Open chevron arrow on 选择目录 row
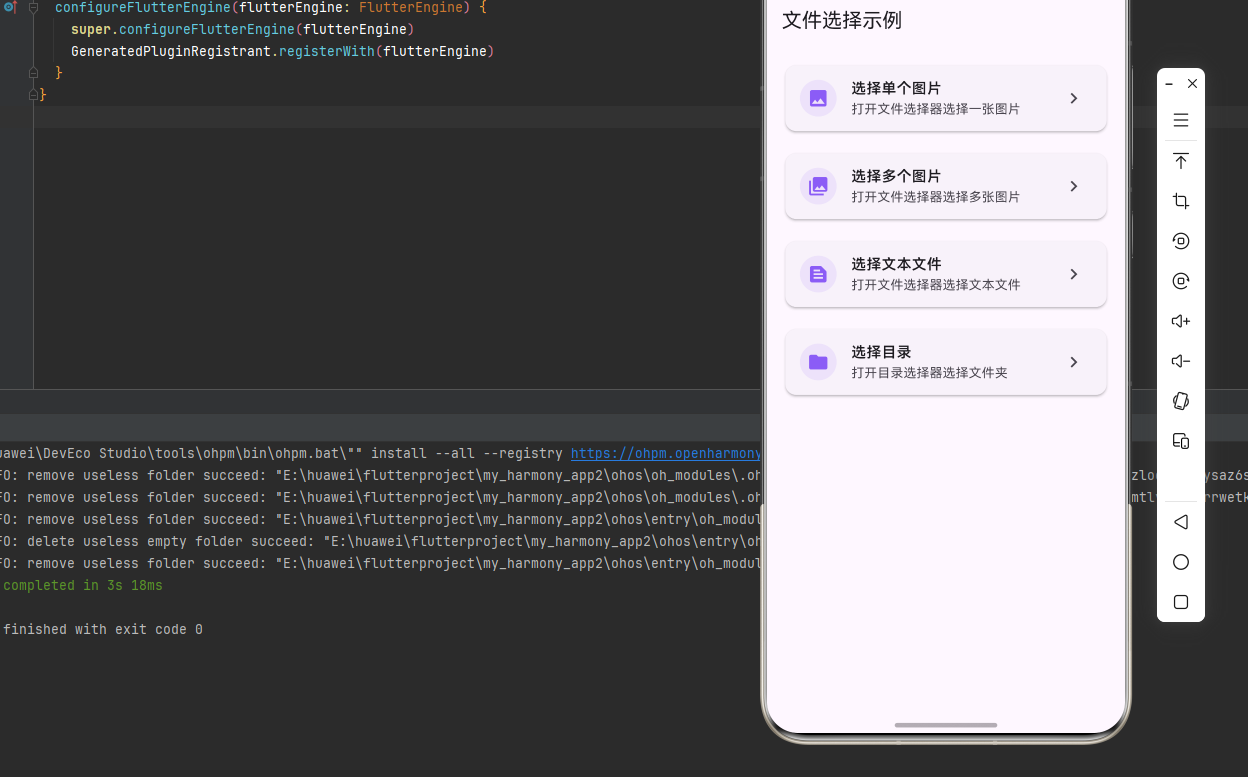1248x777 pixels. coord(1074,362)
